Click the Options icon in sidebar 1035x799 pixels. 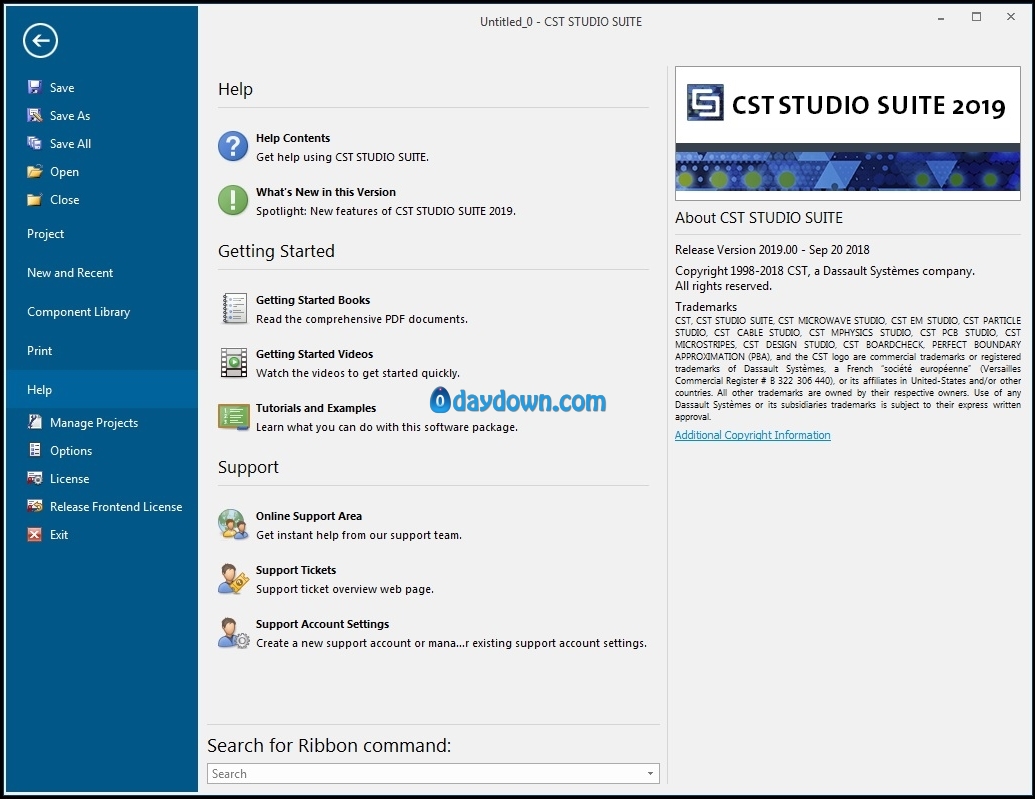pos(34,450)
